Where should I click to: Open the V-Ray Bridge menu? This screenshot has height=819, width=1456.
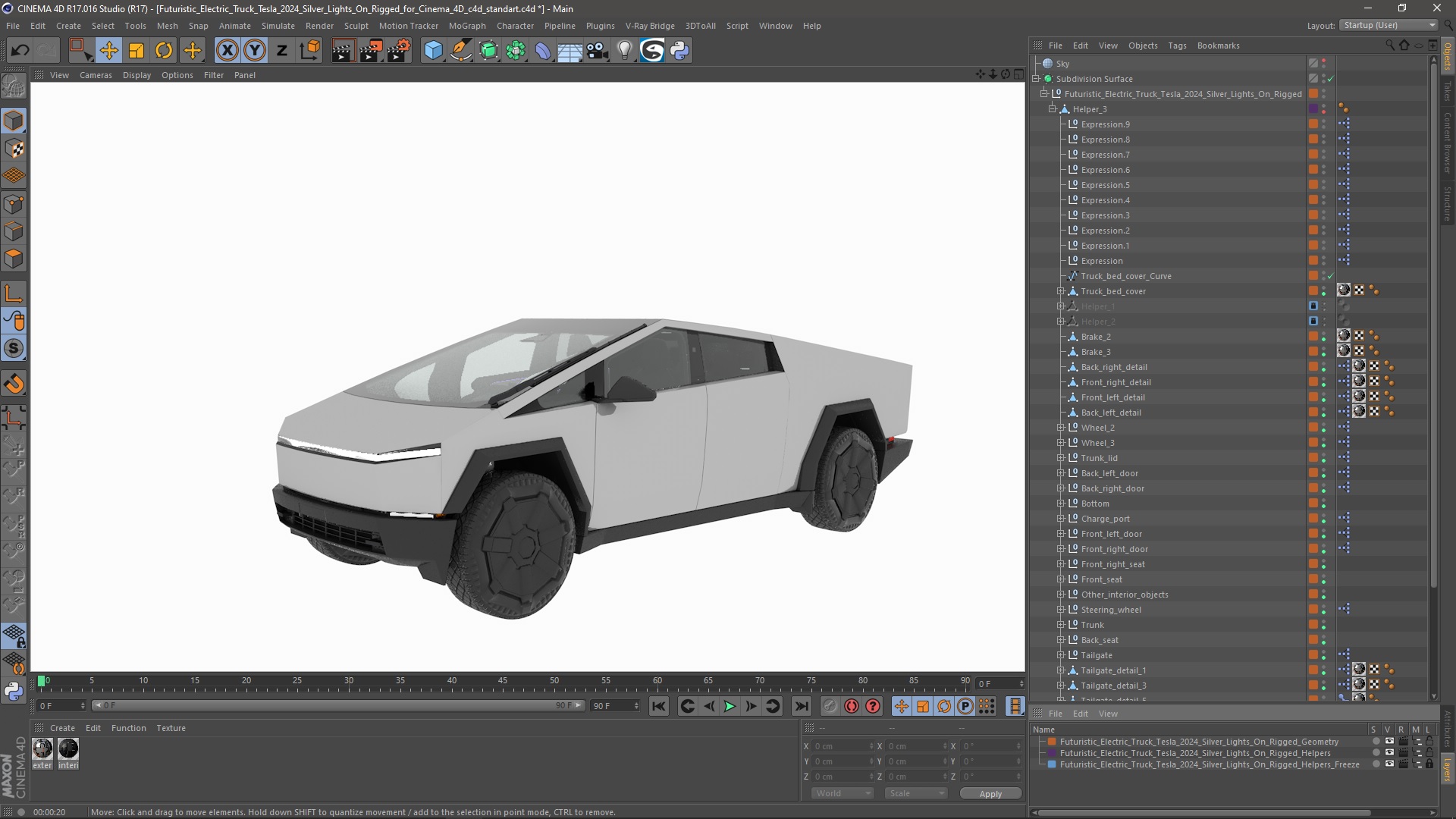tap(650, 26)
